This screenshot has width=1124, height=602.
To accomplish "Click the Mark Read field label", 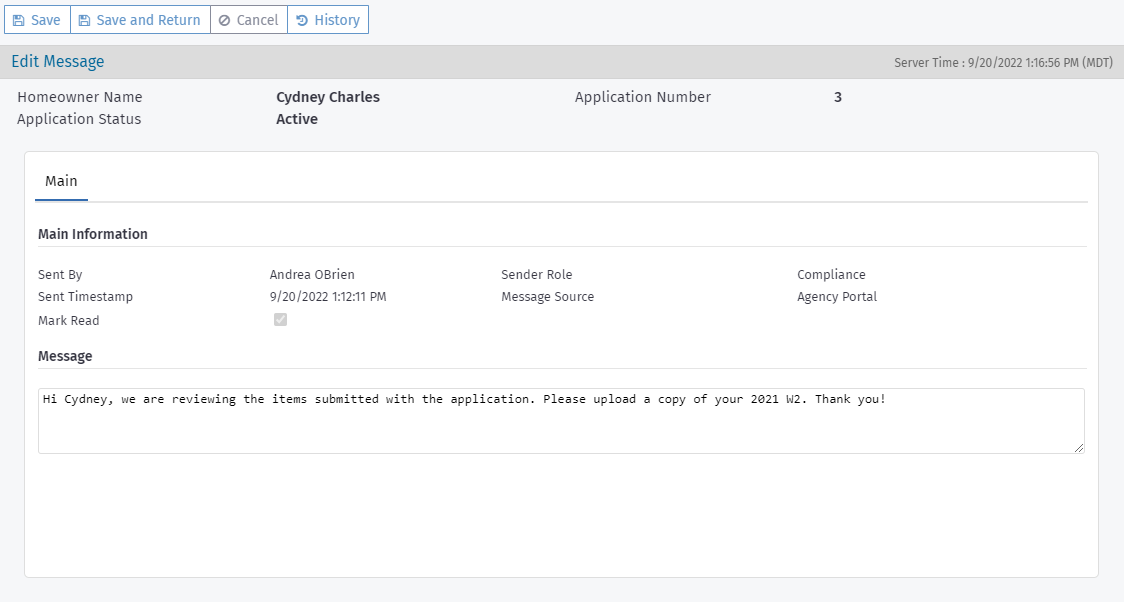I will 69,321.
